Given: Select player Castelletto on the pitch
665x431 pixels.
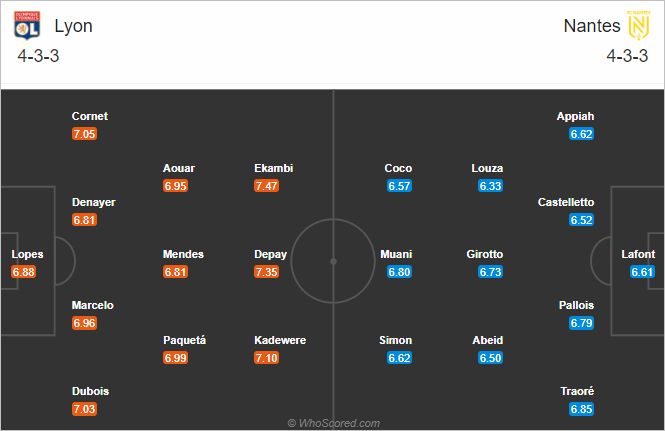Looking at the screenshot, I should pyautogui.click(x=566, y=202).
